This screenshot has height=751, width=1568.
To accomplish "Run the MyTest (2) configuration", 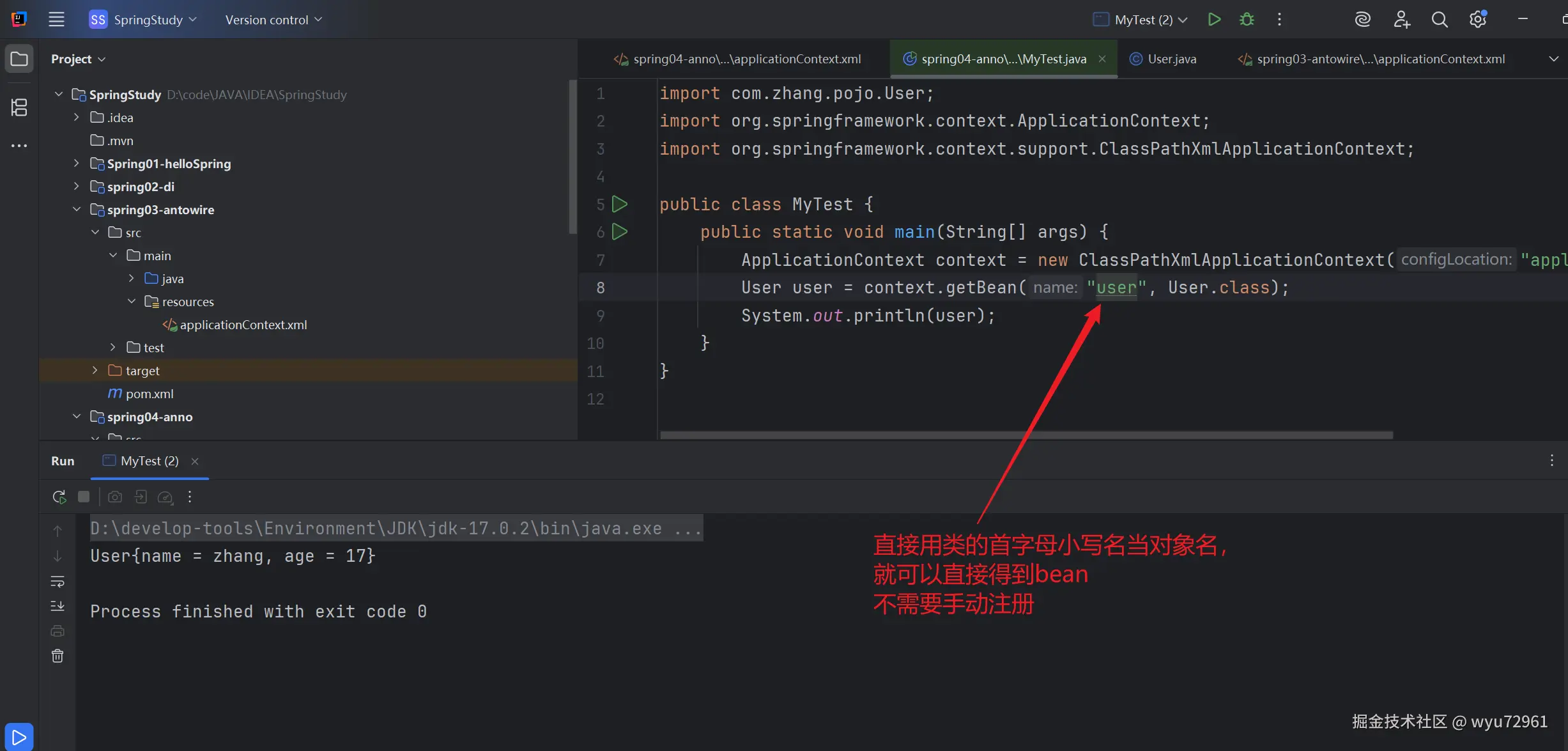I will (x=1214, y=19).
